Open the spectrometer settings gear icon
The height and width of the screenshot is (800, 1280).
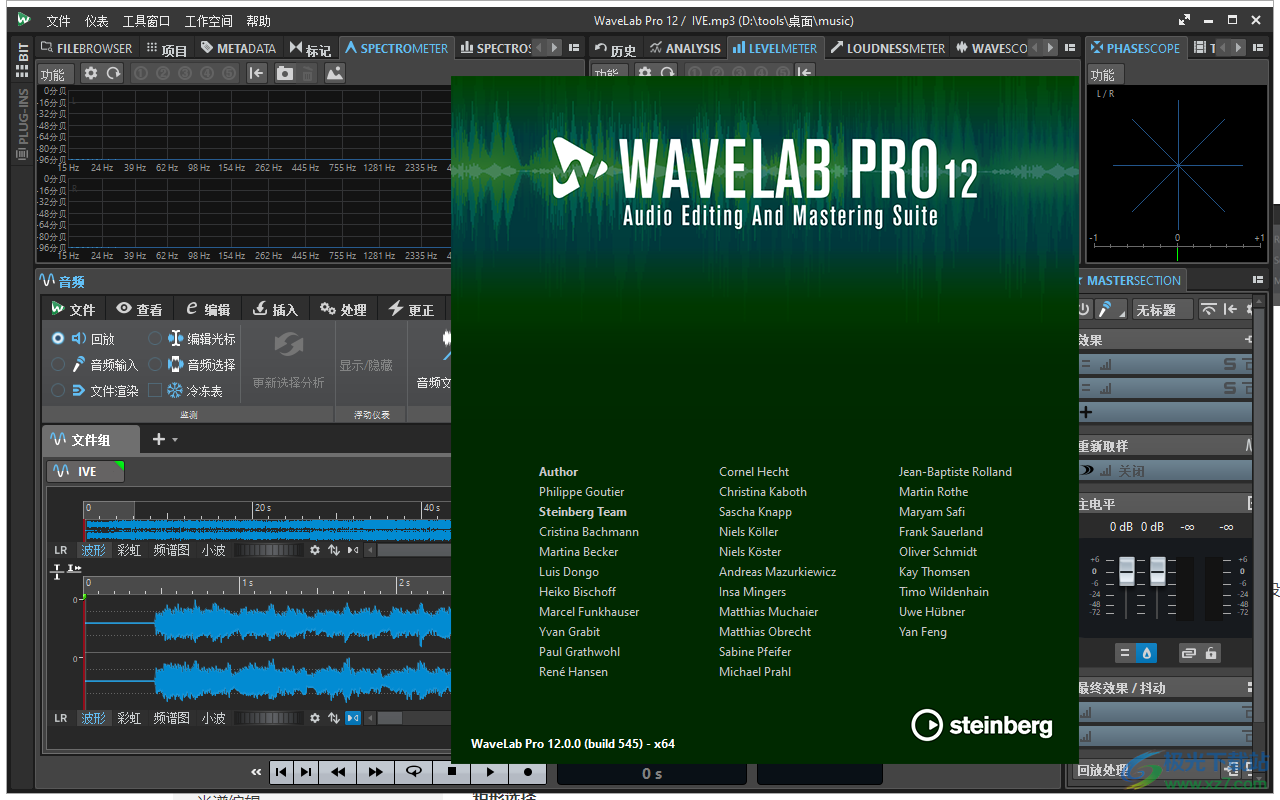[x=90, y=73]
